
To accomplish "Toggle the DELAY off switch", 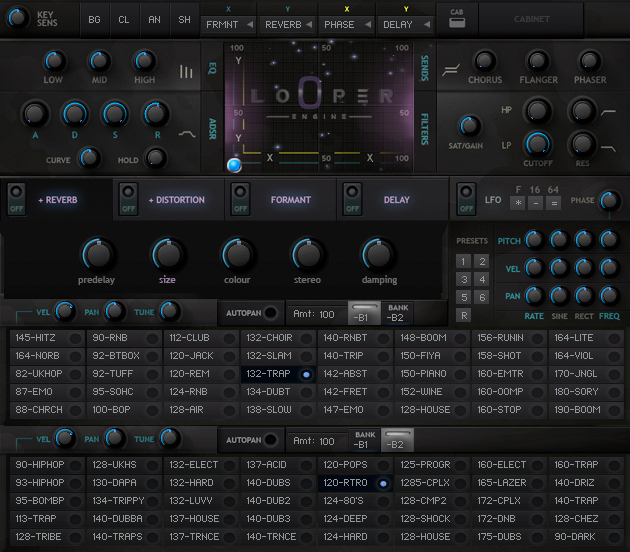I will pyautogui.click(x=352, y=199).
